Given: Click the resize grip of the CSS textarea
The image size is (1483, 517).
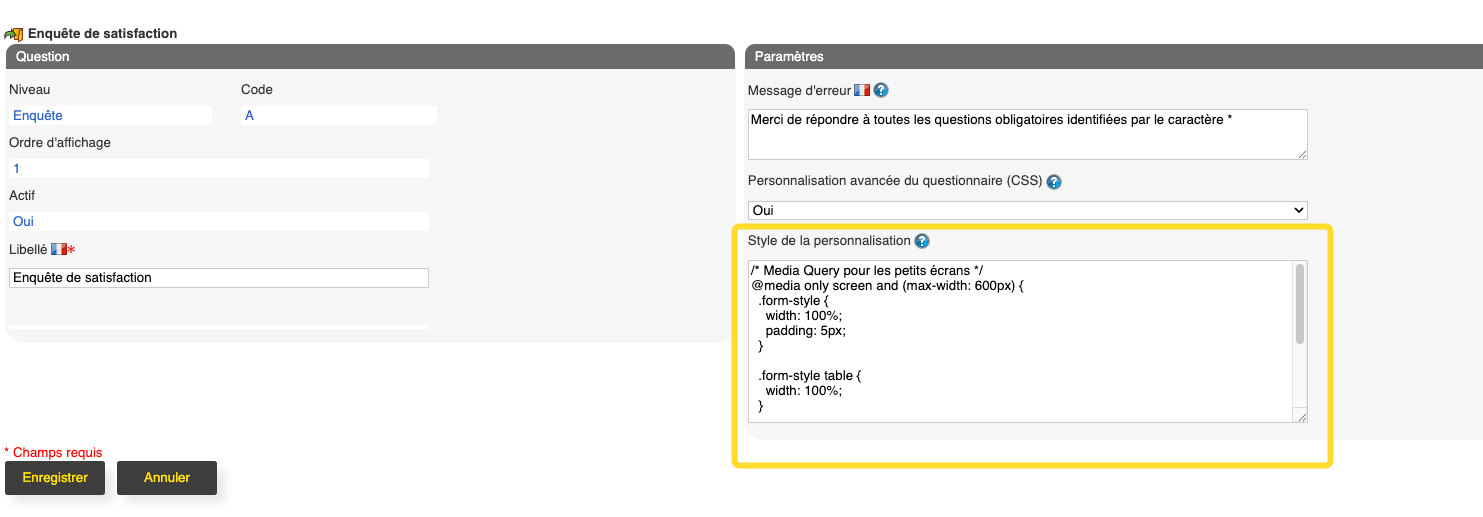Looking at the screenshot, I should 1301,417.
